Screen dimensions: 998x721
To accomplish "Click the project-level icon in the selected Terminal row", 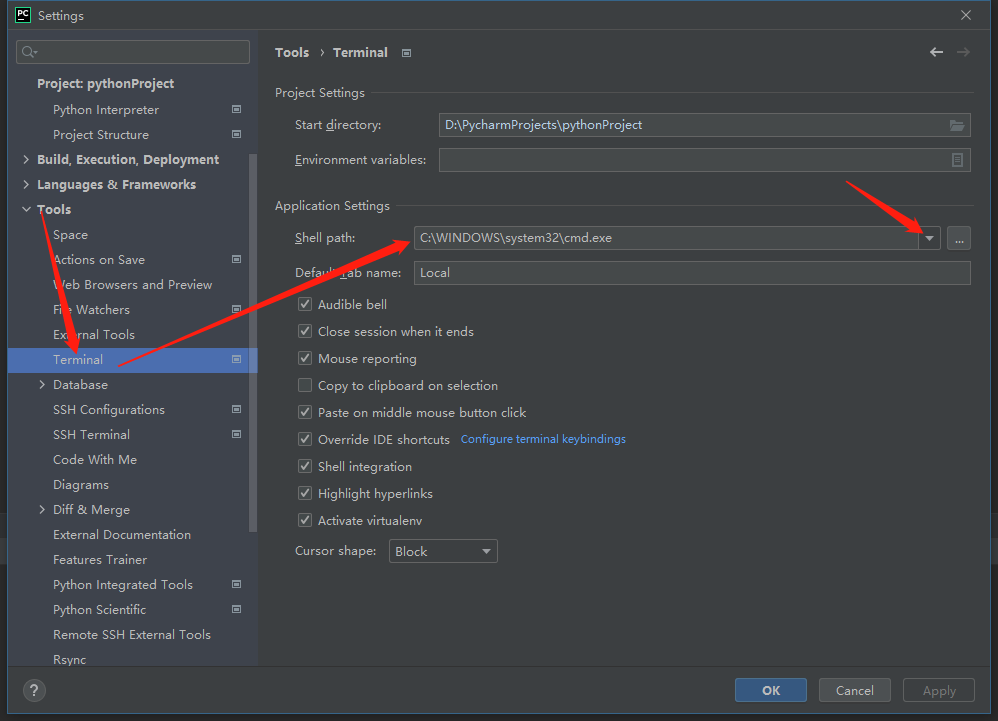I will pos(236,360).
